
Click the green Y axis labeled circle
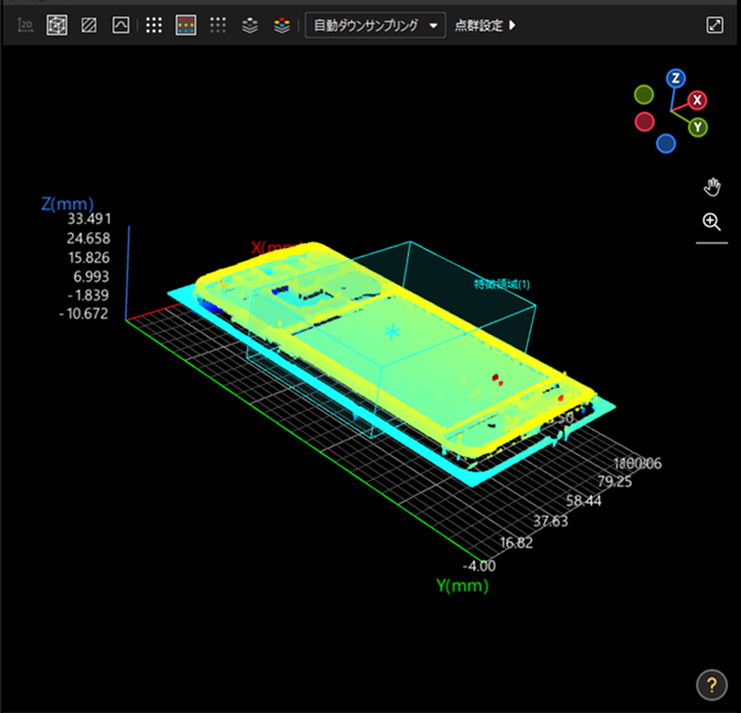coord(698,127)
